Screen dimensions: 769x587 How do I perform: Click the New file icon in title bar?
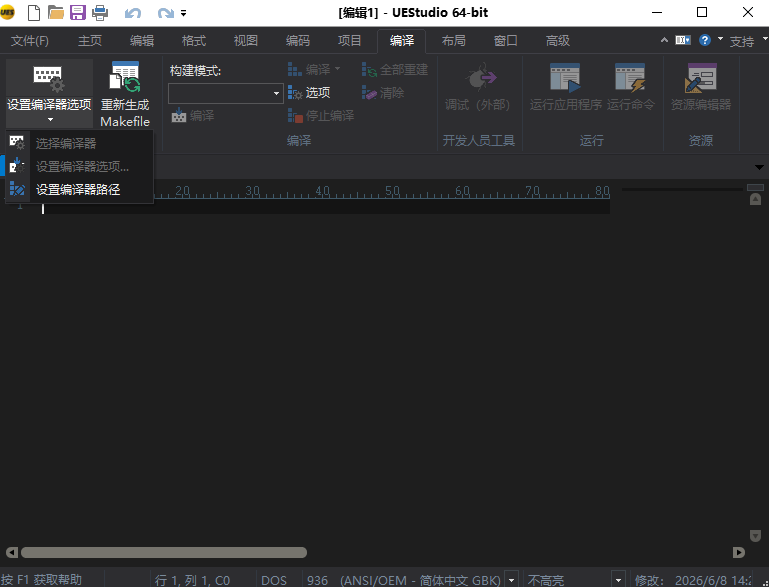(x=33, y=12)
